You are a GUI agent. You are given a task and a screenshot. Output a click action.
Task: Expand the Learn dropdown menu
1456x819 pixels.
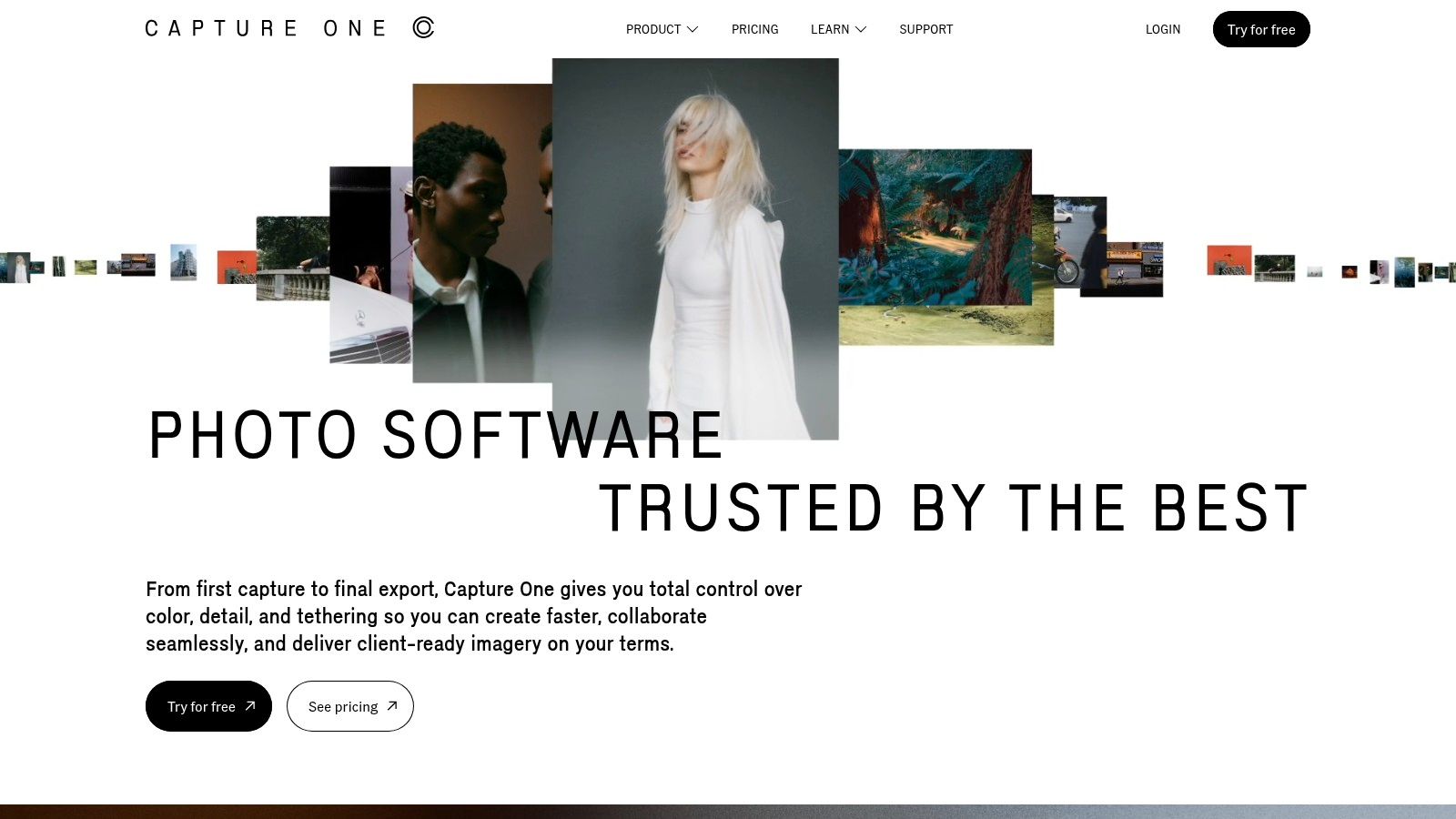click(838, 29)
